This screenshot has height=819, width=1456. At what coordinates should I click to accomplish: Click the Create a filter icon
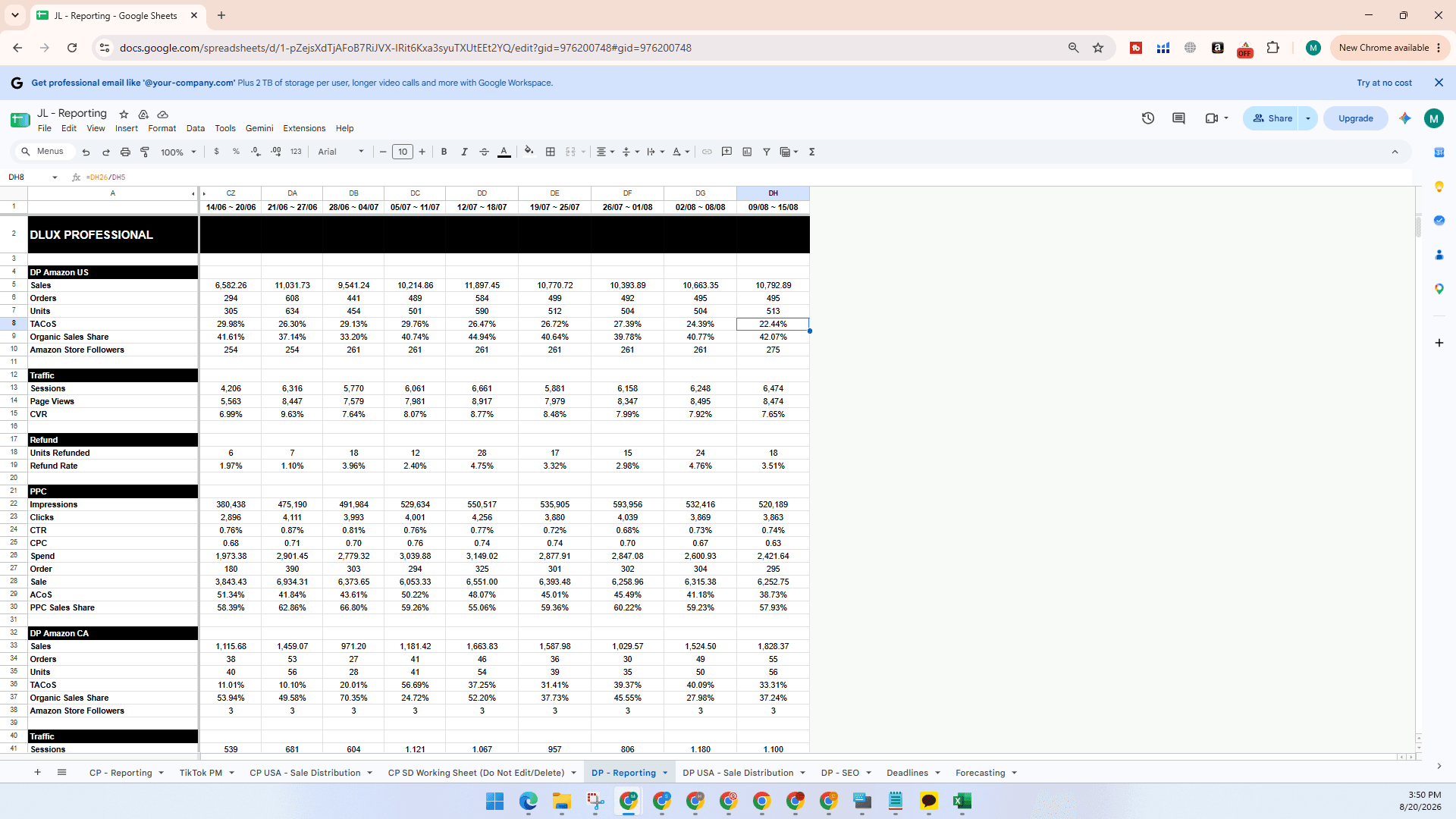tap(767, 152)
